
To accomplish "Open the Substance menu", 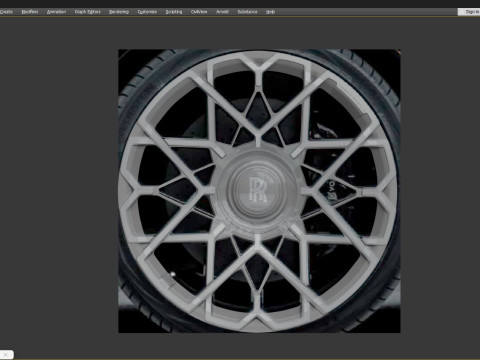I will point(247,12).
